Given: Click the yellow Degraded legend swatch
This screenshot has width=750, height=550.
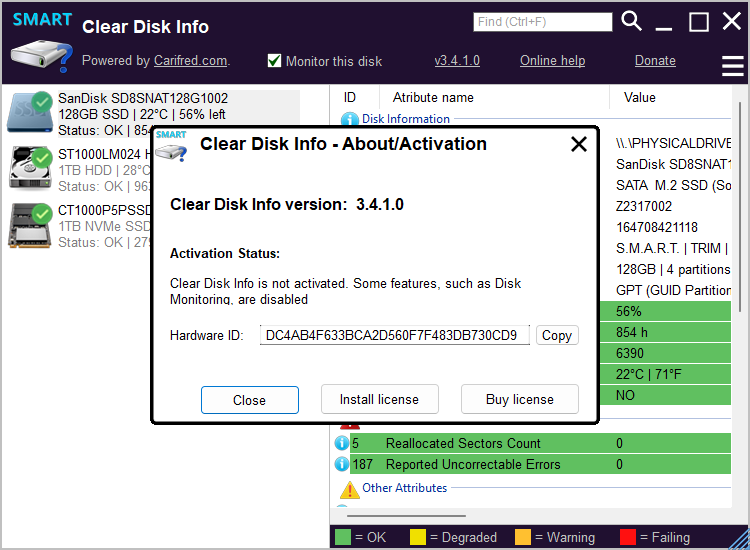Looking at the screenshot, I should click(418, 537).
